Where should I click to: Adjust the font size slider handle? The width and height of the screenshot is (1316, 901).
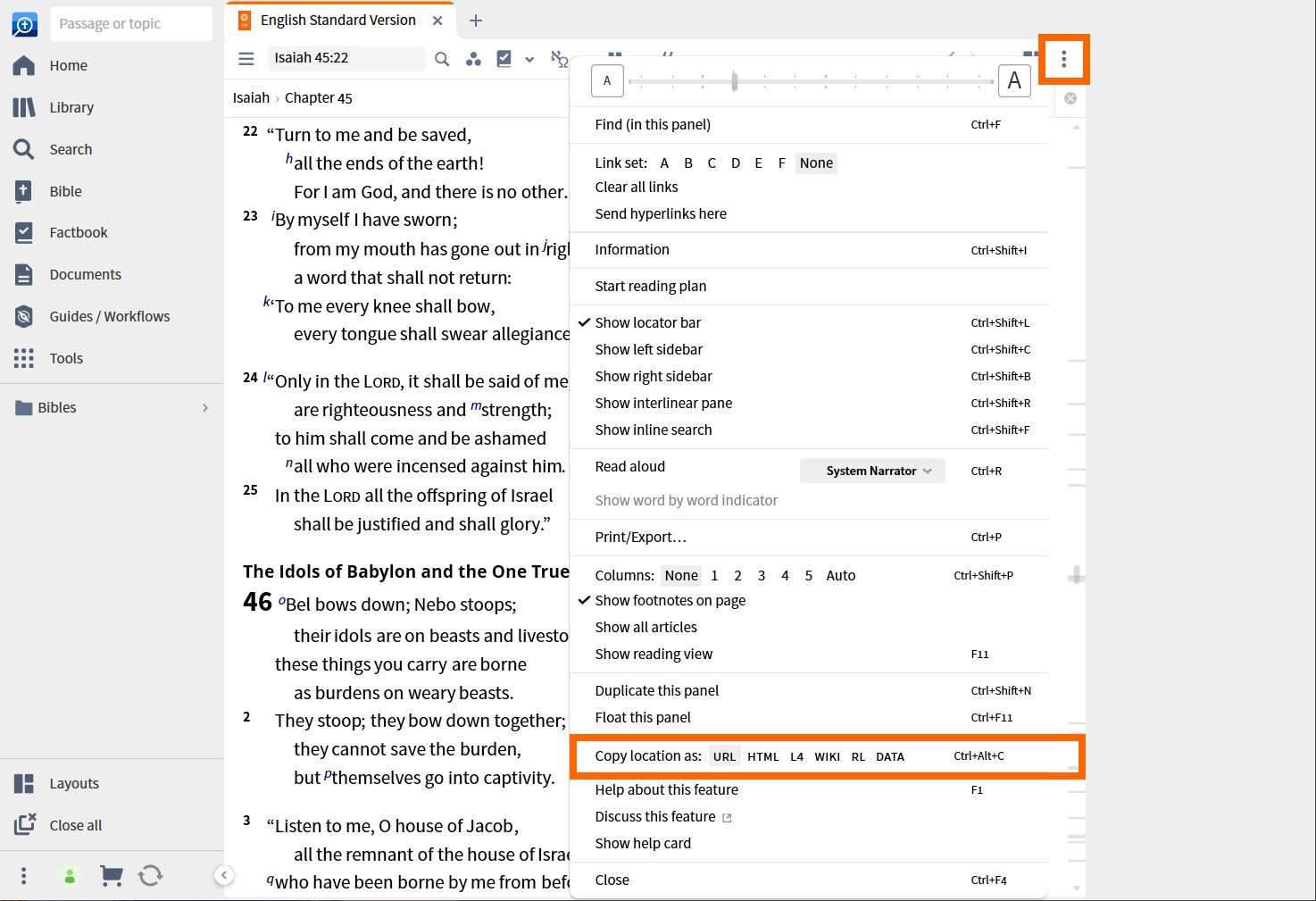click(735, 81)
